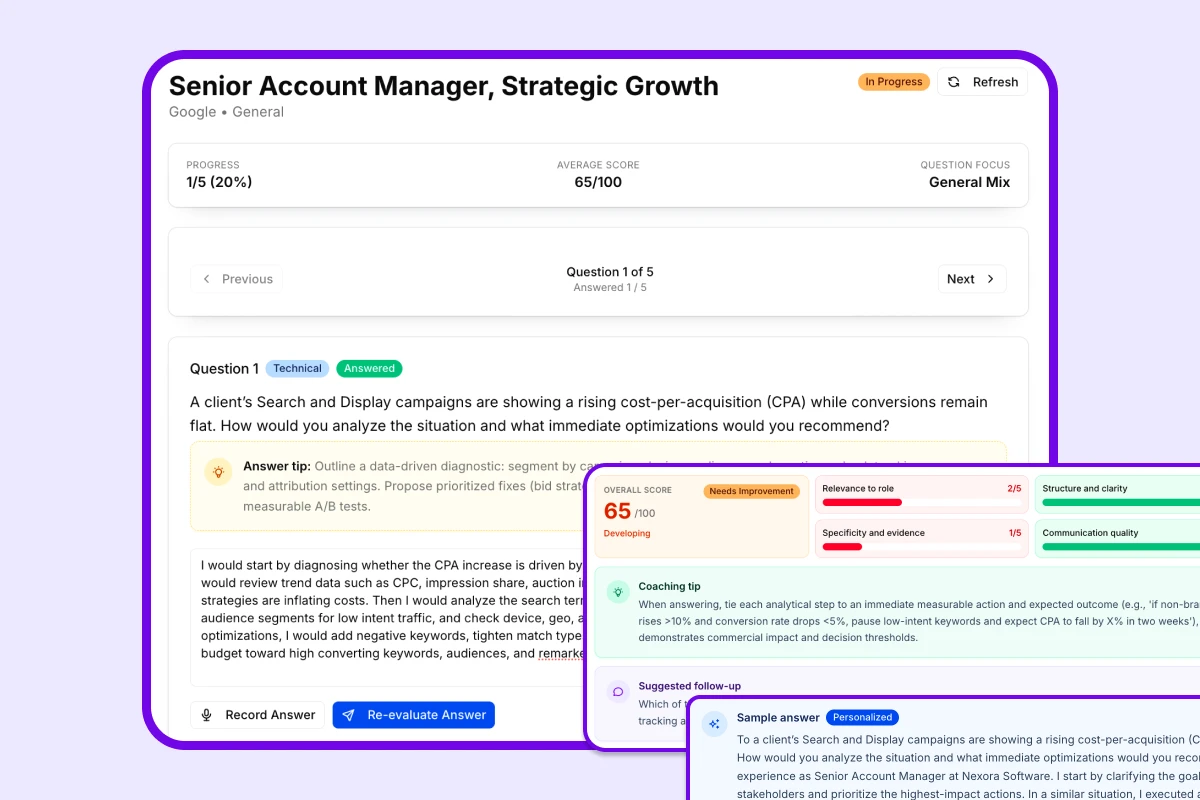
Task: Go to the Previous question
Action: tap(237, 279)
